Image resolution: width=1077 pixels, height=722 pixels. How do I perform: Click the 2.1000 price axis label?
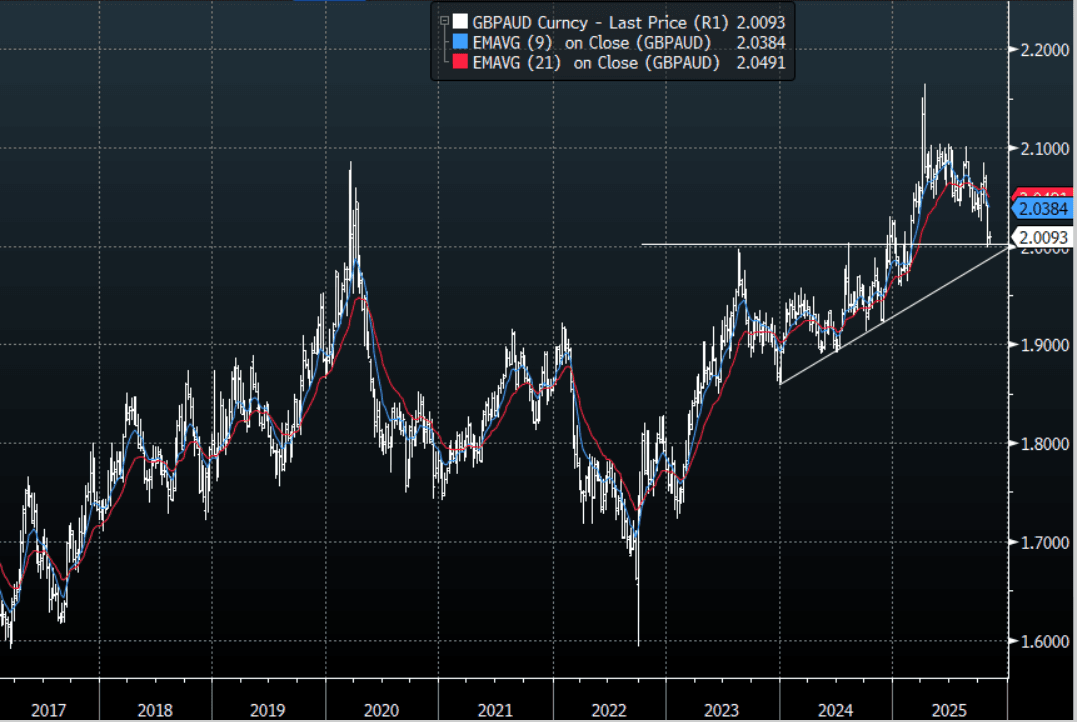pyautogui.click(x=1045, y=148)
